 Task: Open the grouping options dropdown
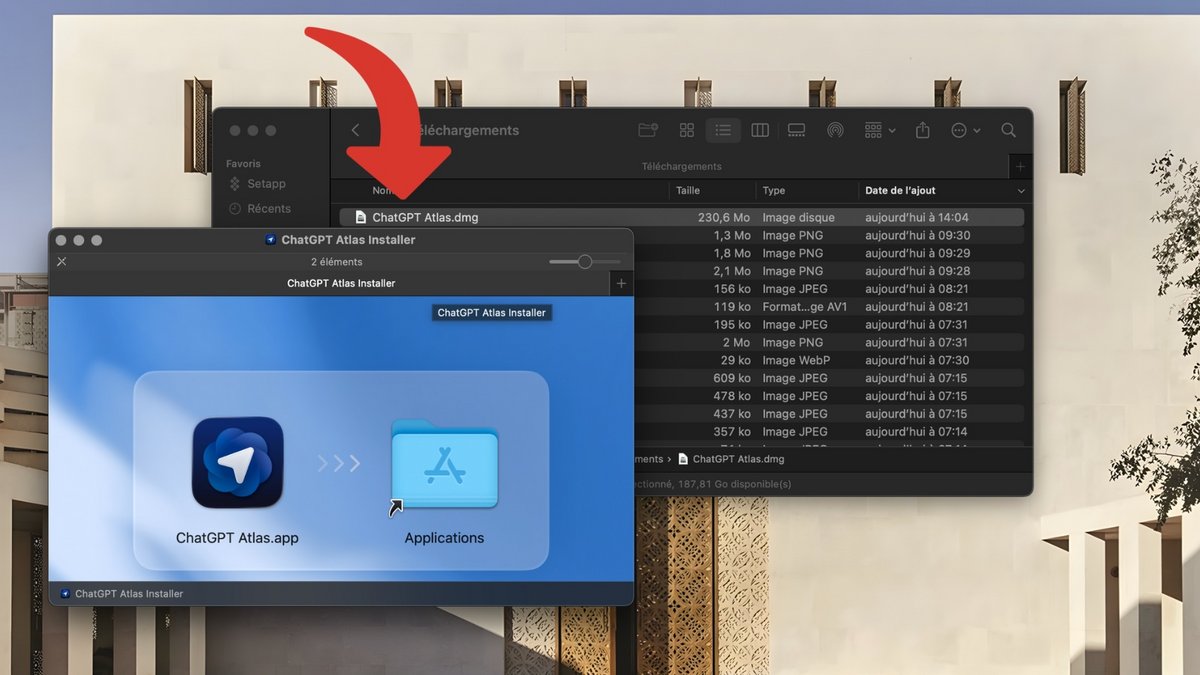pyautogui.click(x=880, y=130)
